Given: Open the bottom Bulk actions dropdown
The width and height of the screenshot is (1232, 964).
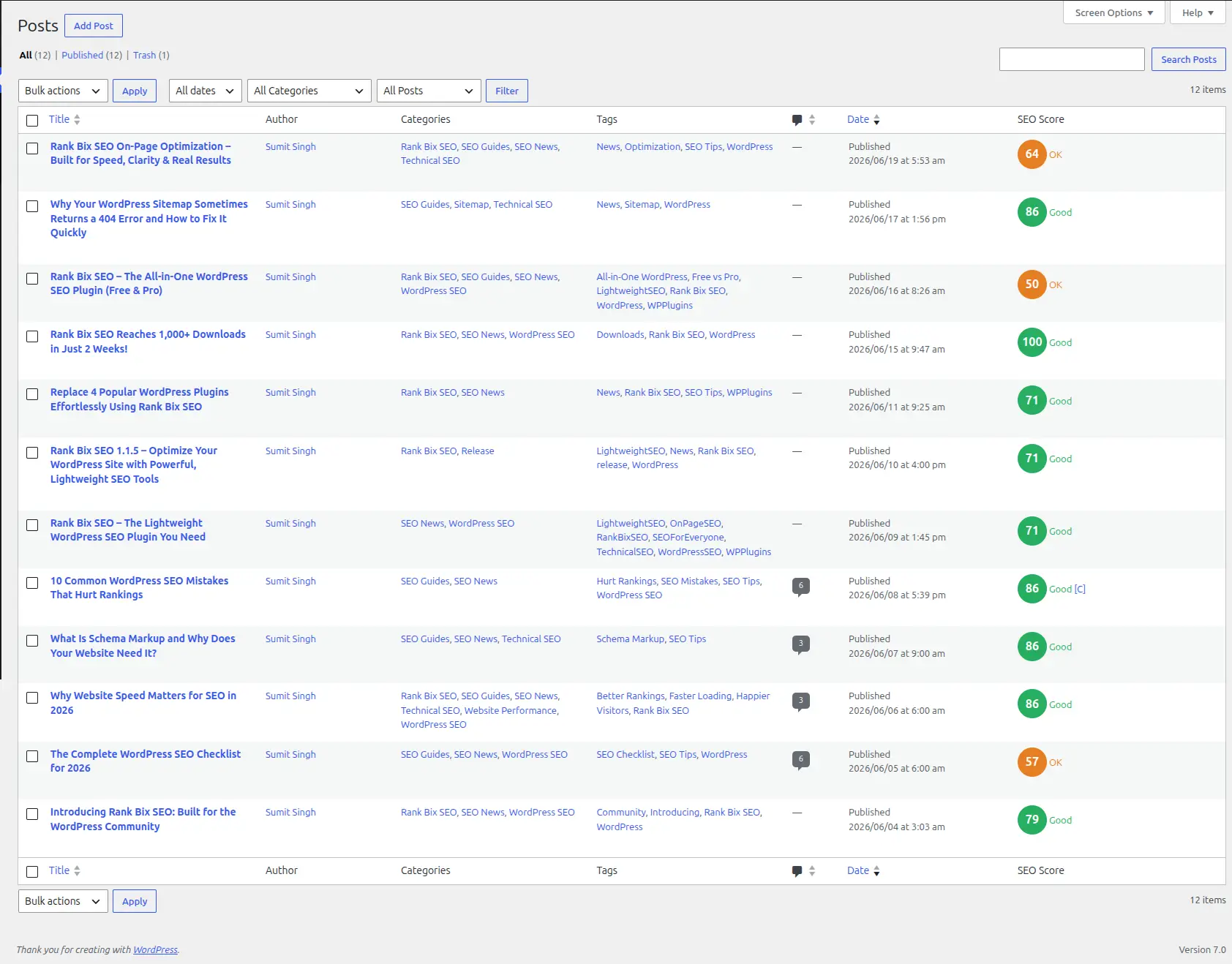Looking at the screenshot, I should click(63, 901).
